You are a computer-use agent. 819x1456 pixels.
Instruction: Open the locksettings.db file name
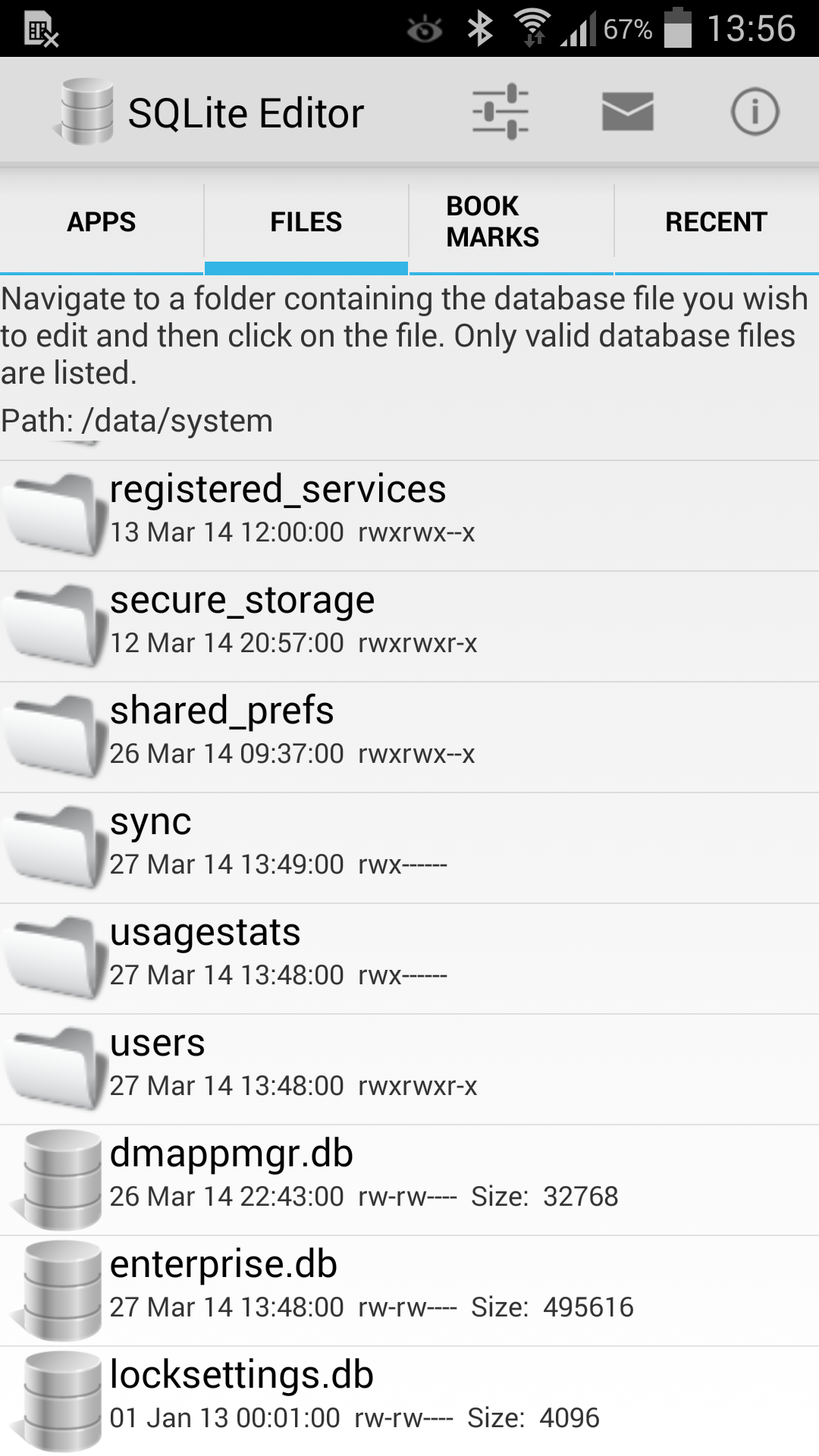[242, 1376]
